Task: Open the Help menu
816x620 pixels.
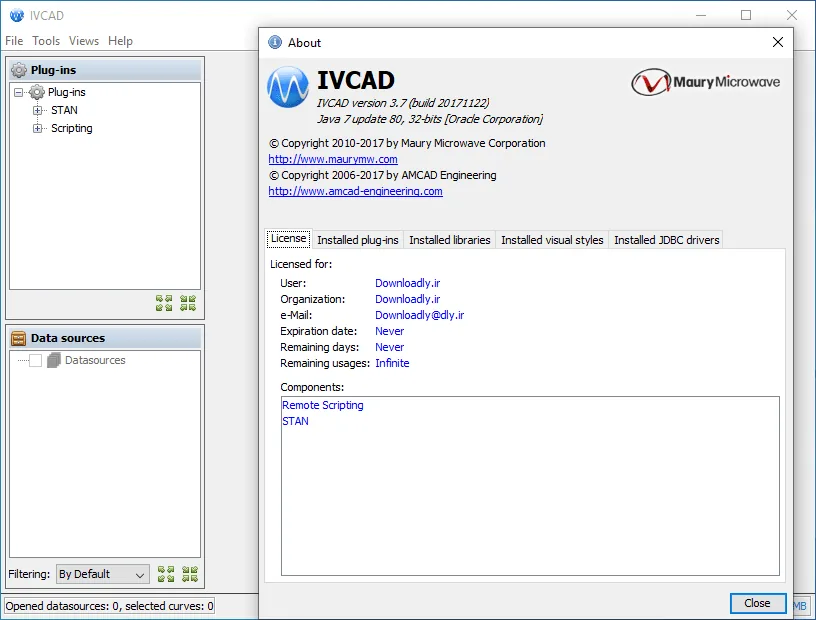Action: point(120,41)
